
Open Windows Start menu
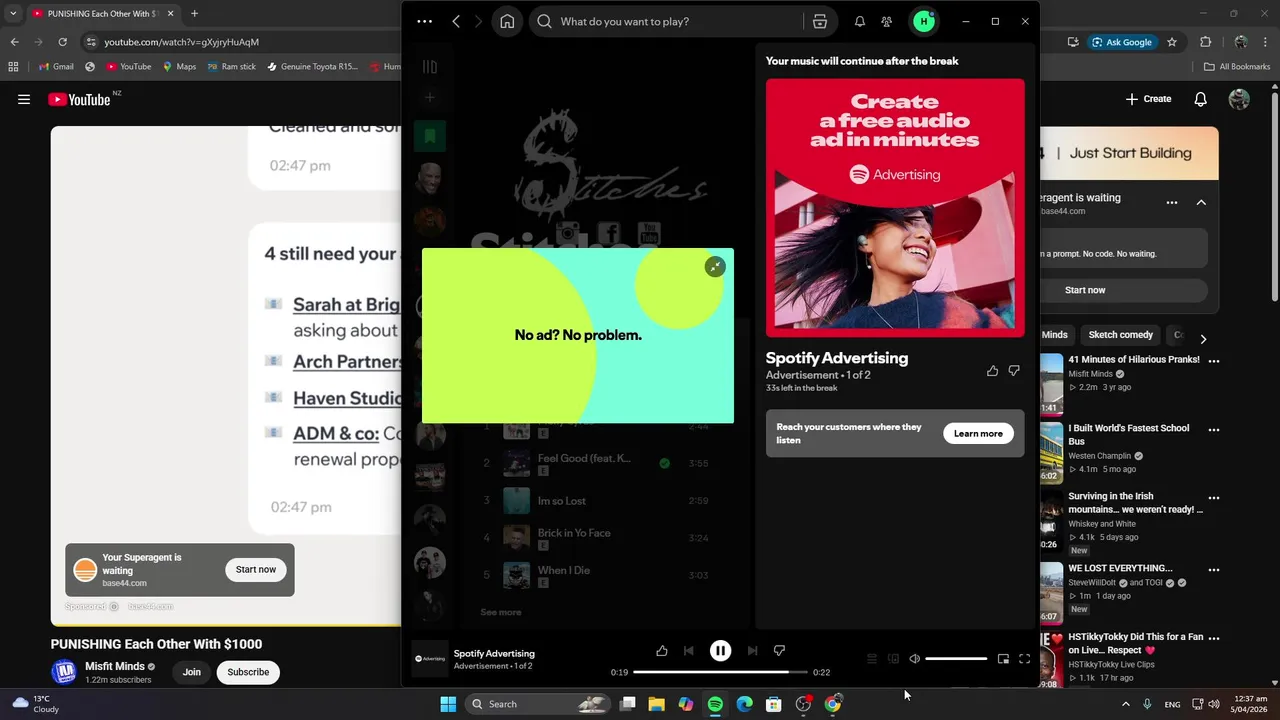(x=448, y=704)
